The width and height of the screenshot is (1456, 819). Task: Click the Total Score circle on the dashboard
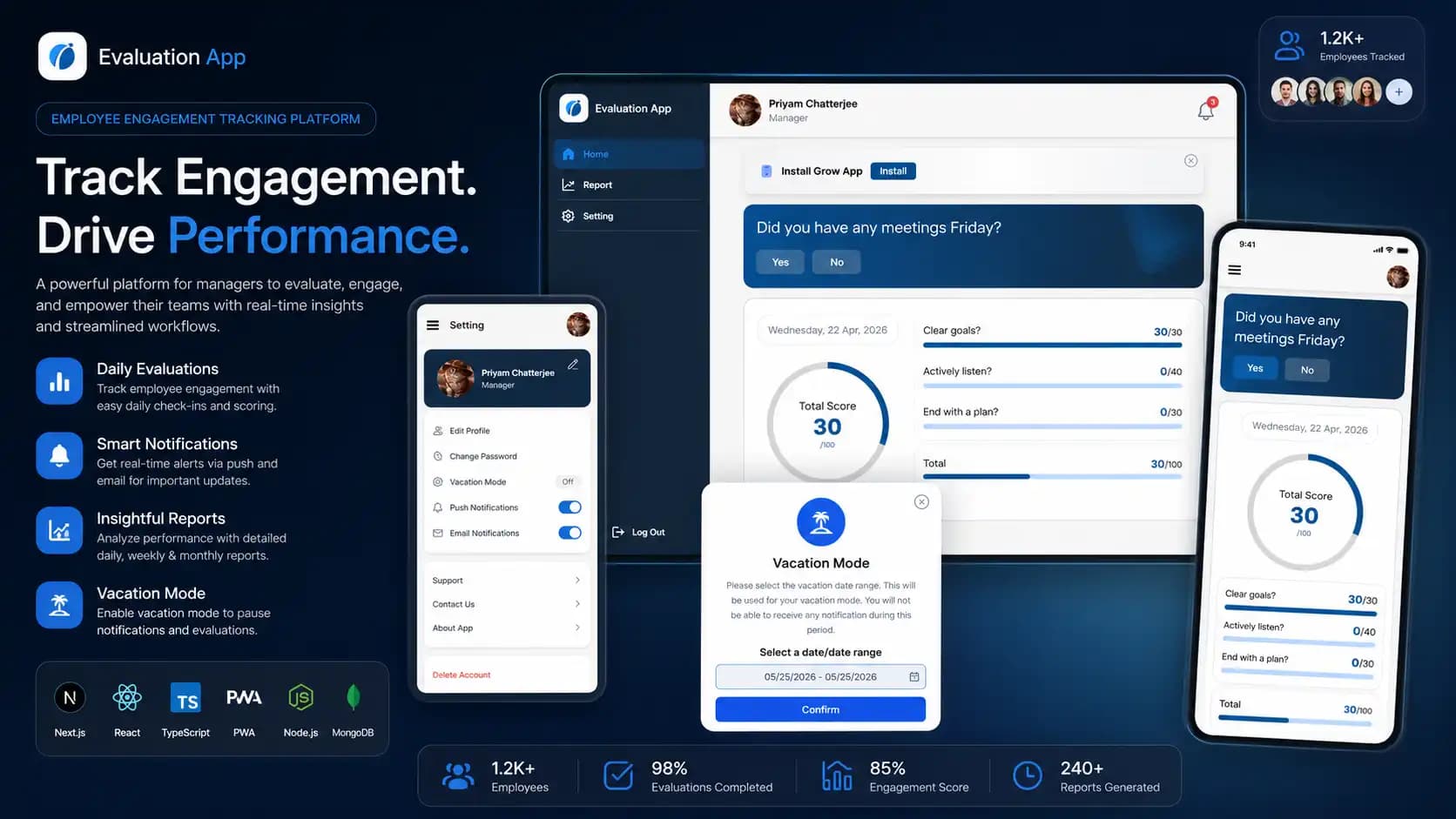pyautogui.click(x=827, y=423)
